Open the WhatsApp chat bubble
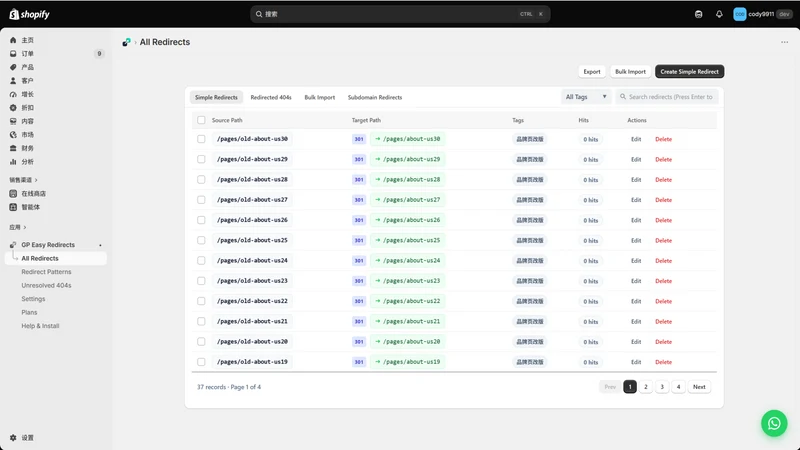This screenshot has width=800, height=450. 774,423
